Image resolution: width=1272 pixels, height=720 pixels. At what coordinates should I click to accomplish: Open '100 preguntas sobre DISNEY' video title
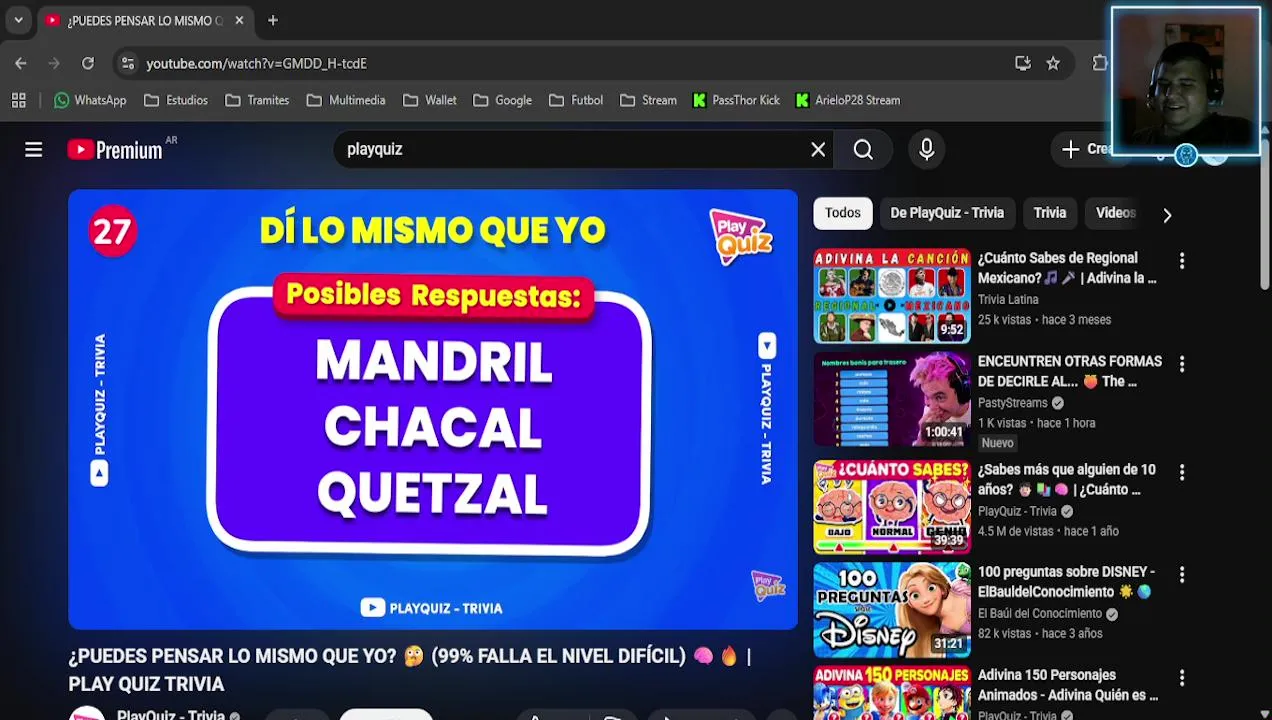click(x=1066, y=582)
